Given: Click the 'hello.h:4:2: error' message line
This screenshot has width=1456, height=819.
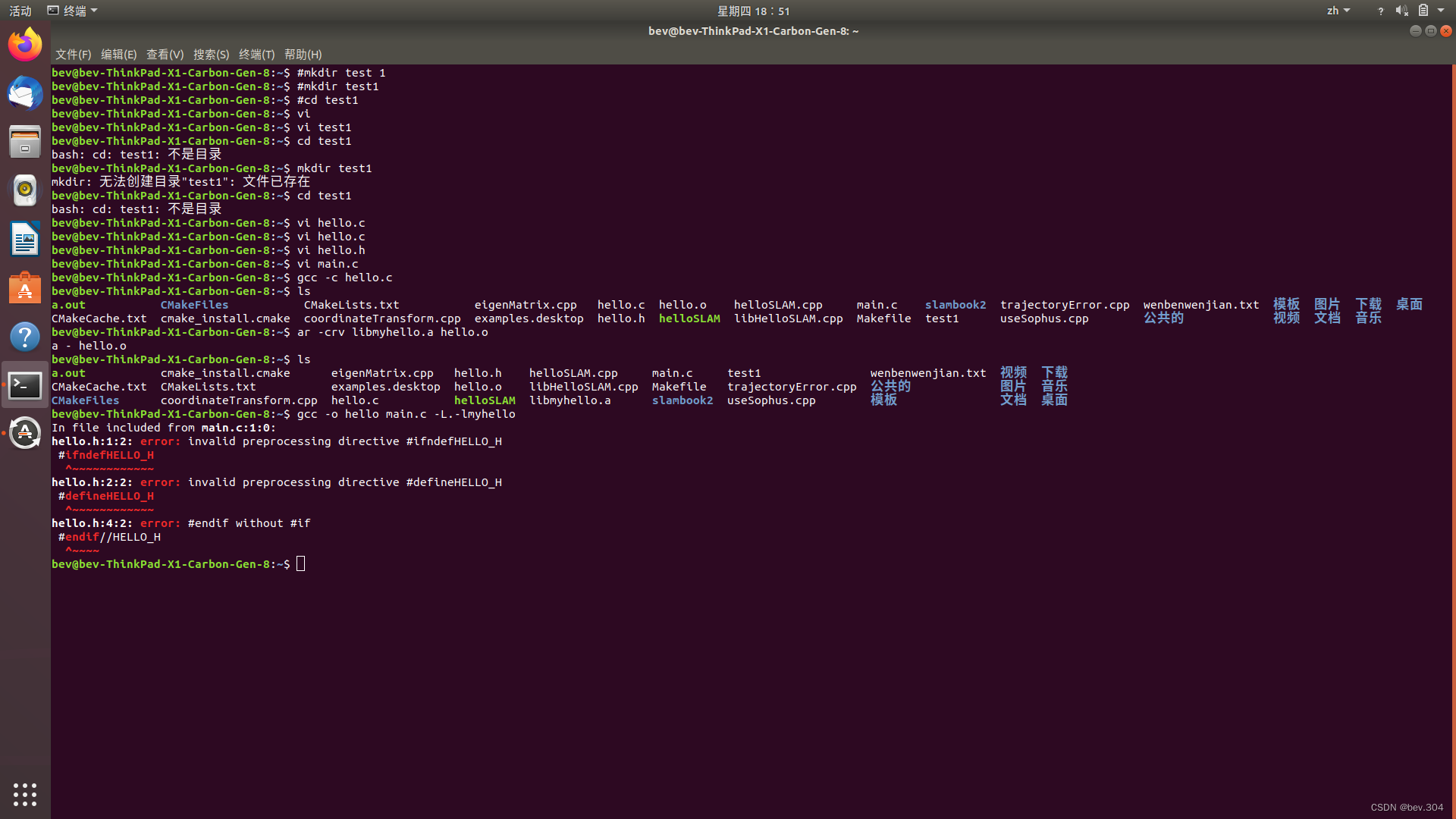Looking at the screenshot, I should [x=180, y=523].
